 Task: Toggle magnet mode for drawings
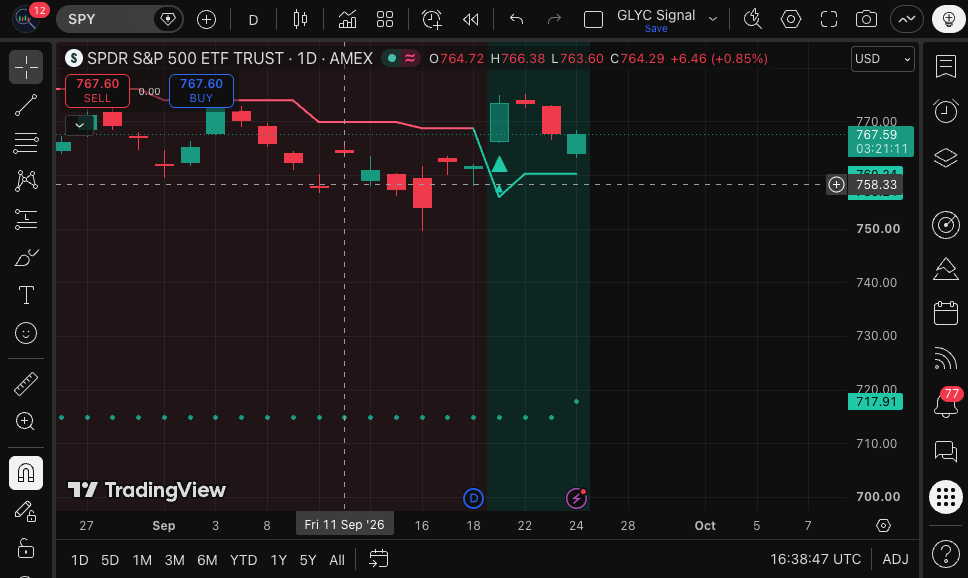point(26,473)
